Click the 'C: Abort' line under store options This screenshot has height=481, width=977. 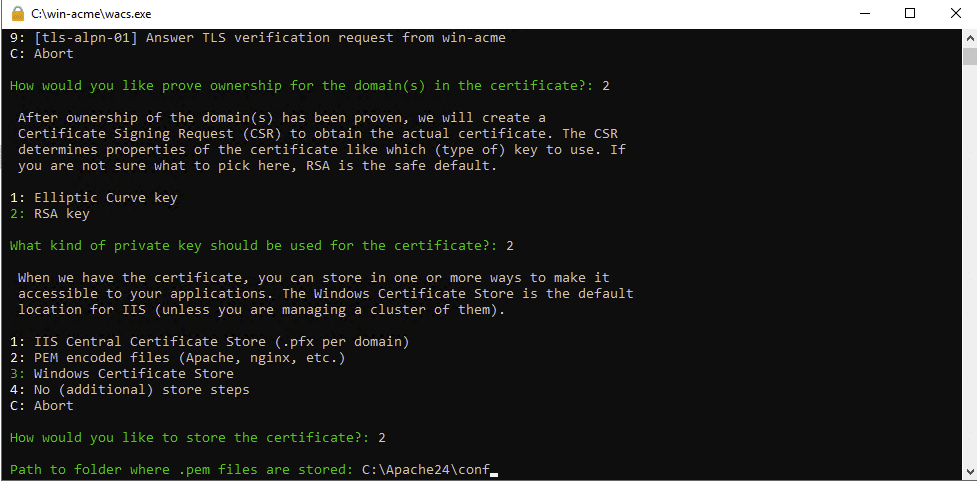click(42, 406)
